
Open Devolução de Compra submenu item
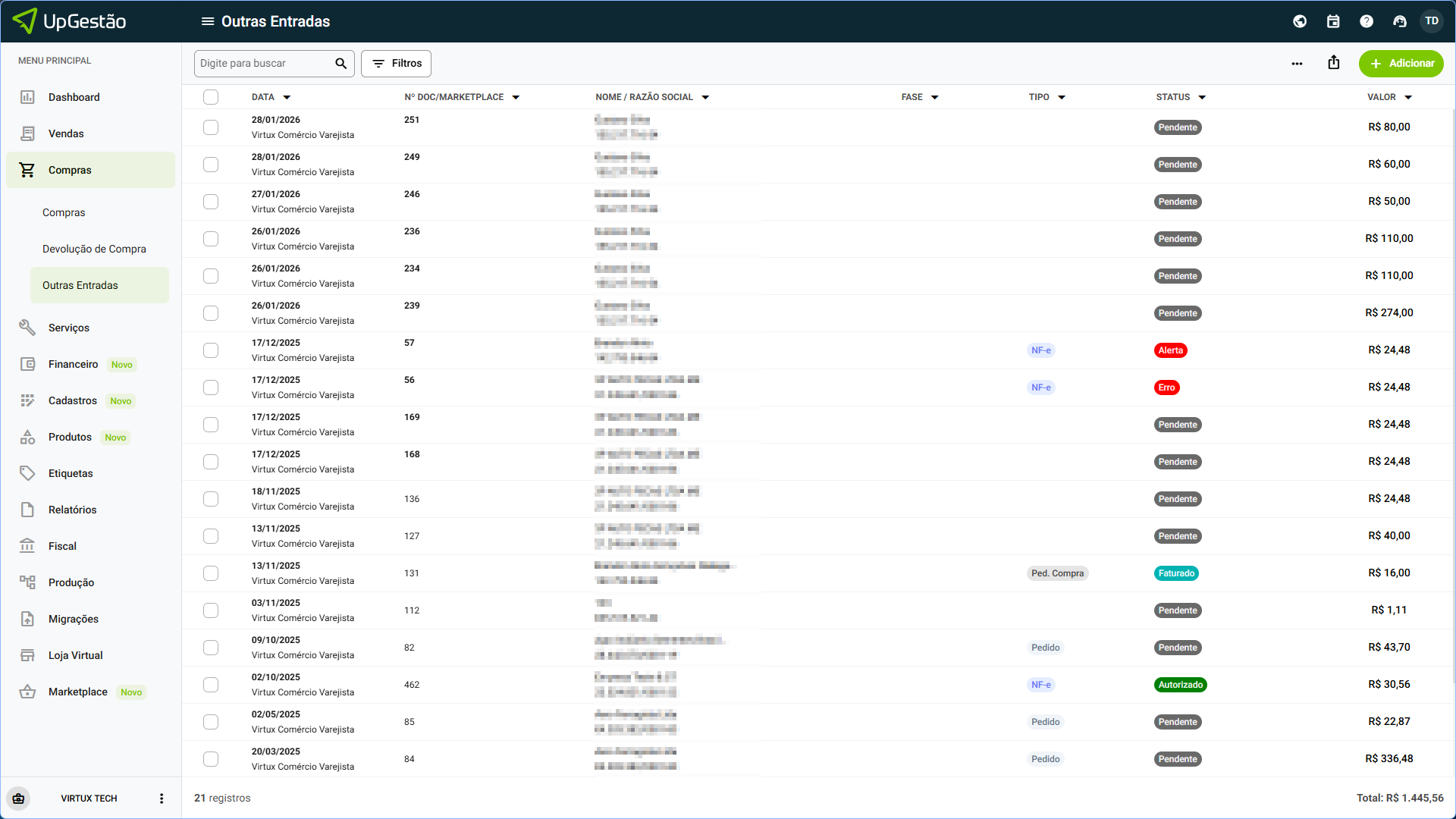[x=94, y=249]
